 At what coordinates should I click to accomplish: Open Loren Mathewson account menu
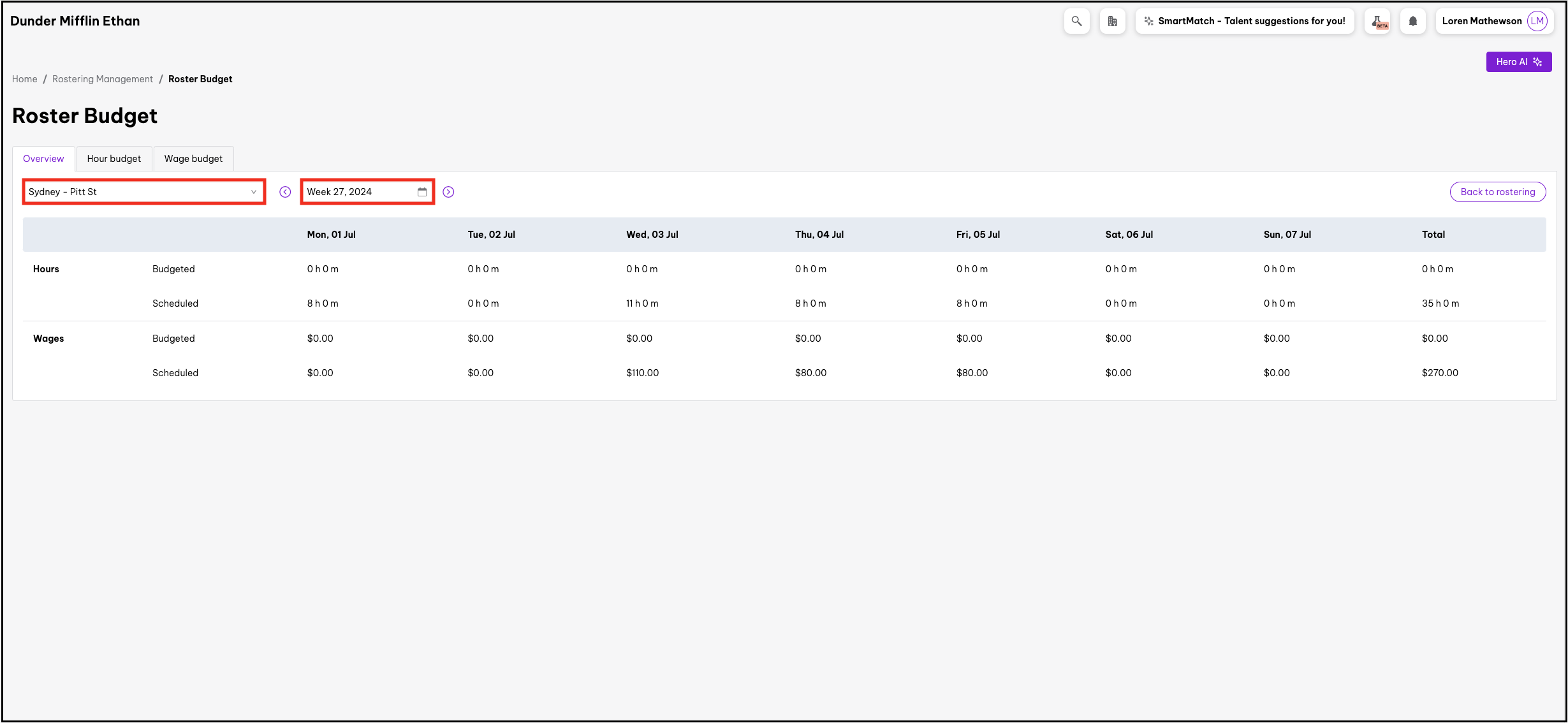1481,21
